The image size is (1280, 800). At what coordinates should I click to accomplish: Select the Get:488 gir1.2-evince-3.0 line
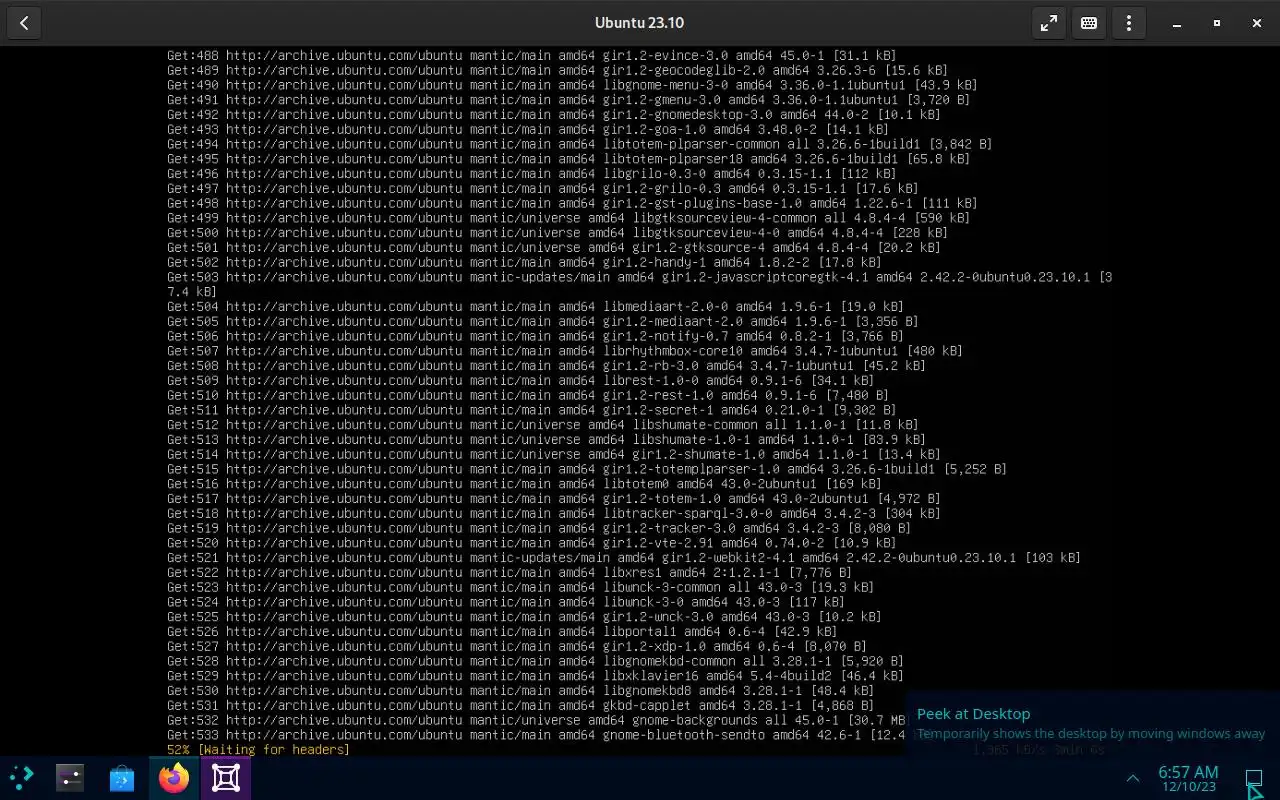[x=531, y=55]
